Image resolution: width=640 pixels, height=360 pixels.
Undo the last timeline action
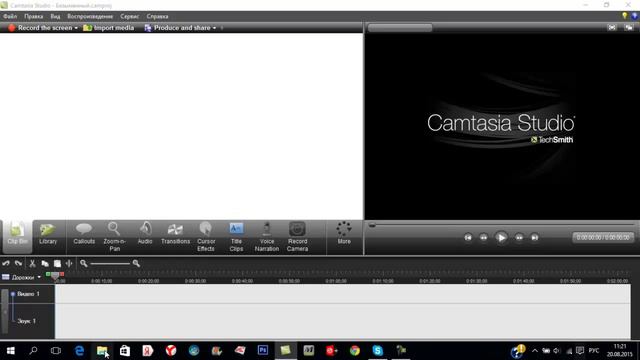(x=6, y=264)
